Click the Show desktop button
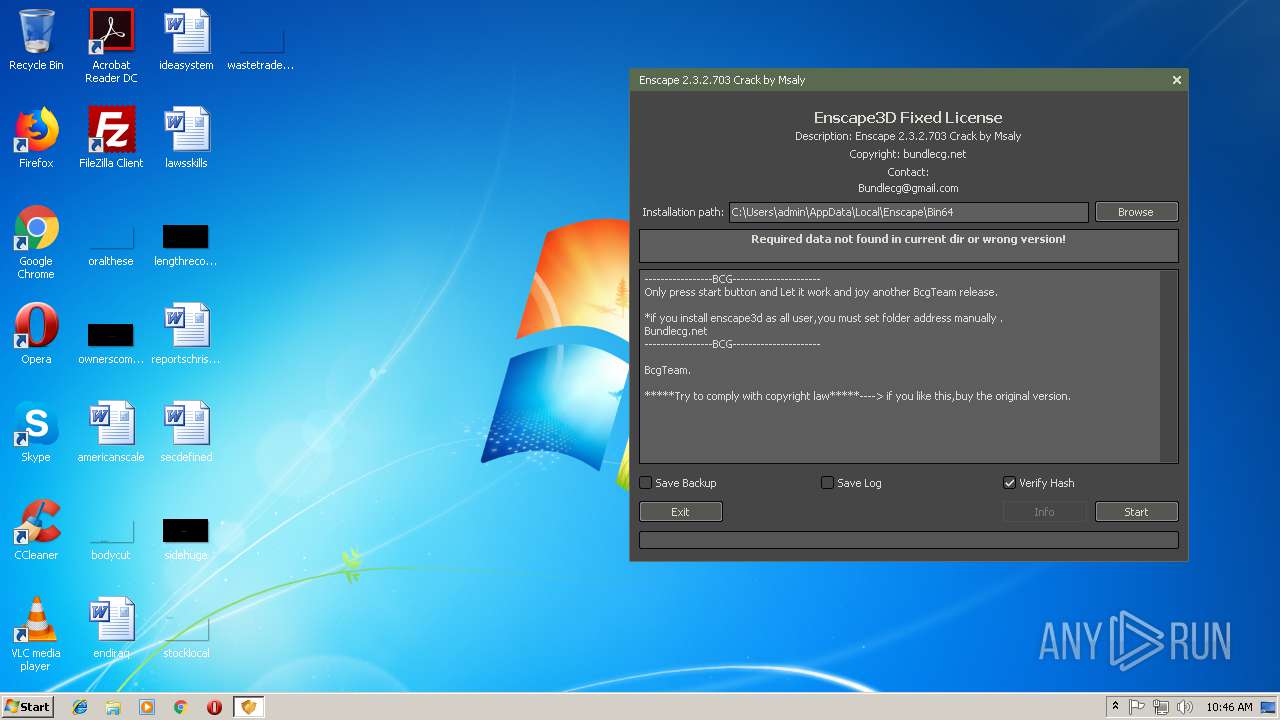 click(1269, 707)
